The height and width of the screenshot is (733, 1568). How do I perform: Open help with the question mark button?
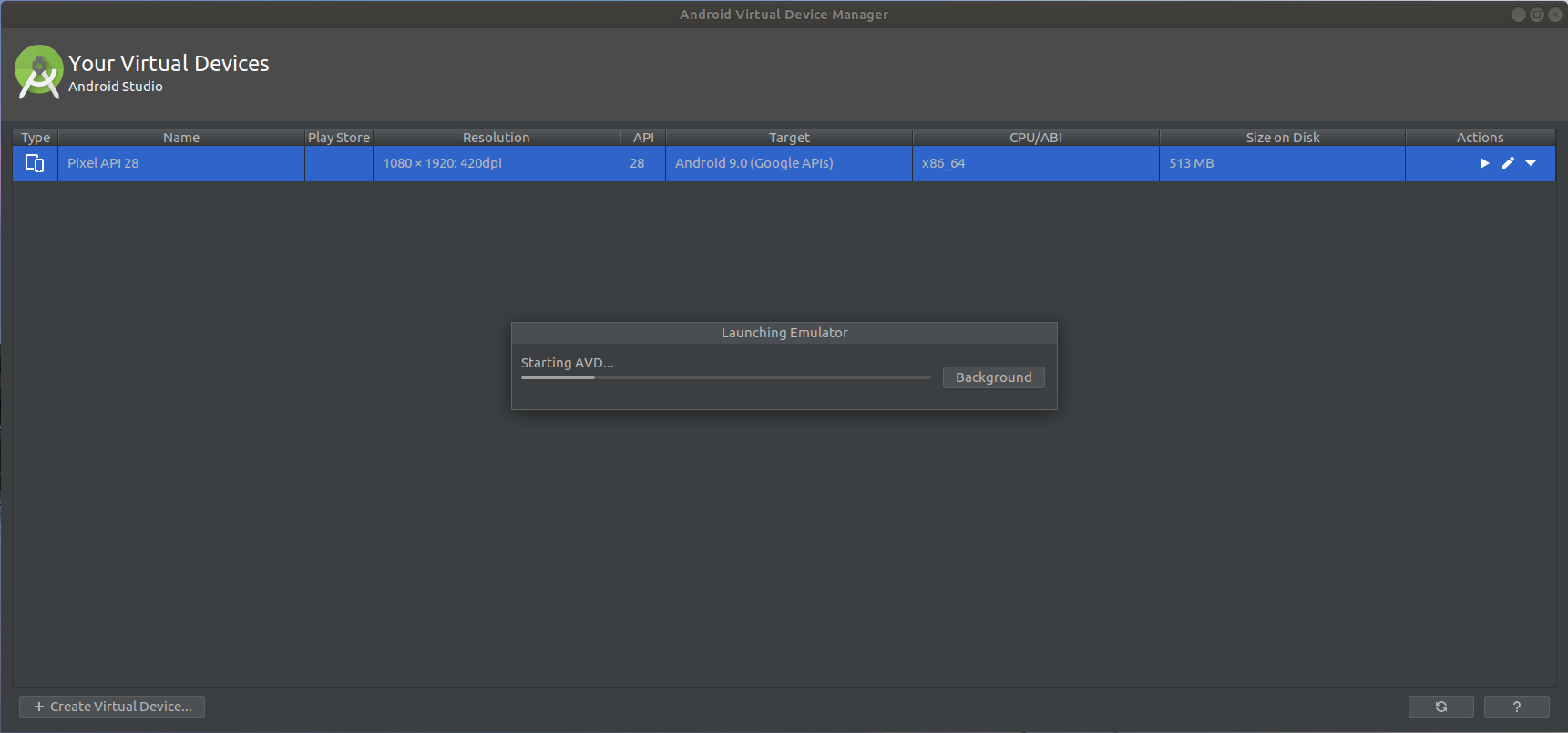click(x=1517, y=707)
